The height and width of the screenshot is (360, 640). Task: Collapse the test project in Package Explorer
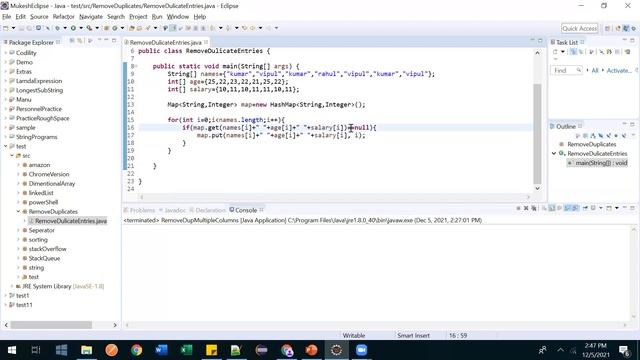click(x=6, y=146)
